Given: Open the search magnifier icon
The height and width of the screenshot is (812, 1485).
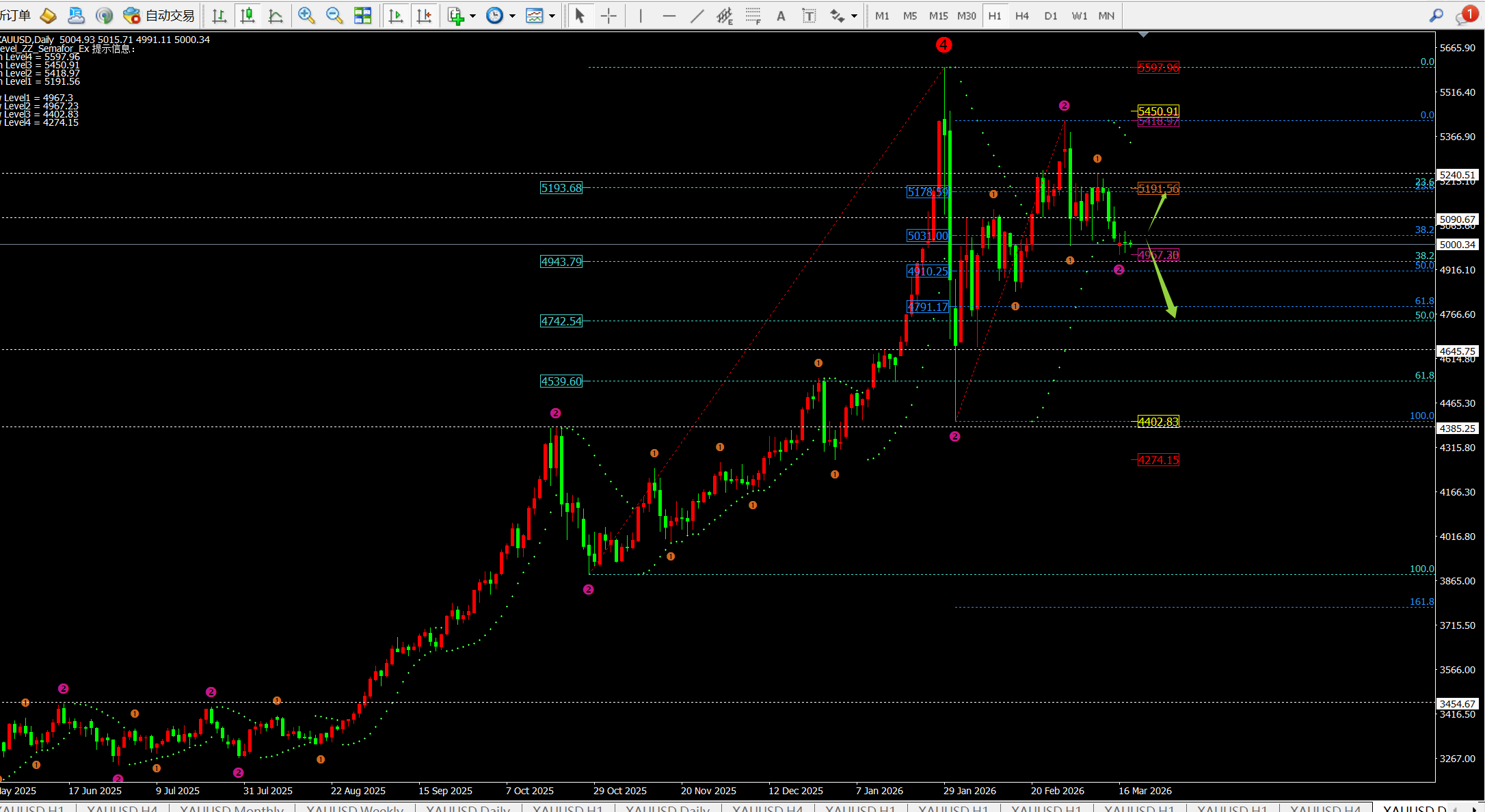Looking at the screenshot, I should (1436, 16).
